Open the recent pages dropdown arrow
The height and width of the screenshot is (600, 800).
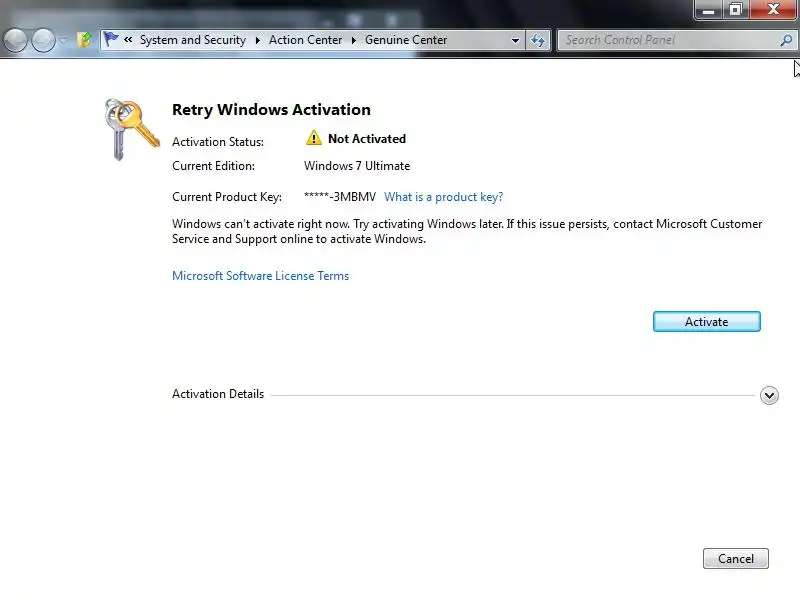tap(63, 40)
